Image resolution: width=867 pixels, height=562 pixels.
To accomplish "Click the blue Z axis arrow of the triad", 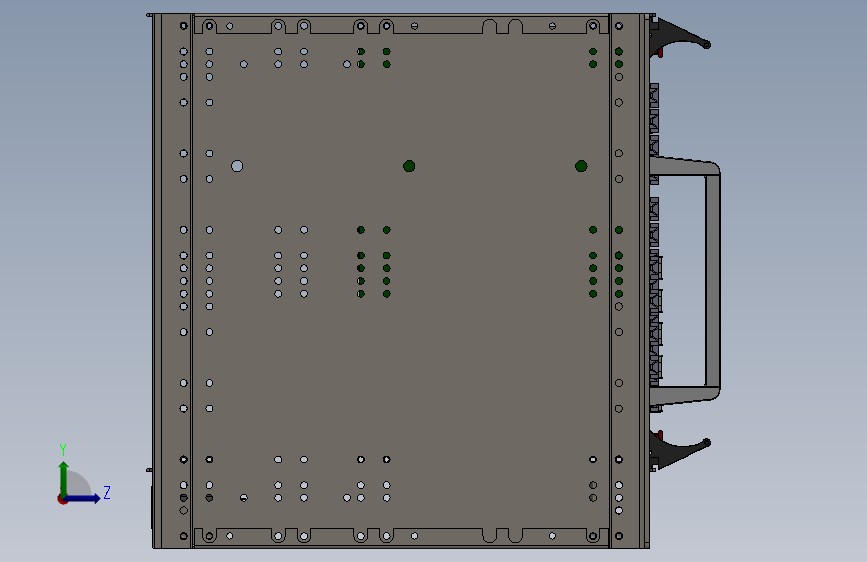I will [x=83, y=498].
